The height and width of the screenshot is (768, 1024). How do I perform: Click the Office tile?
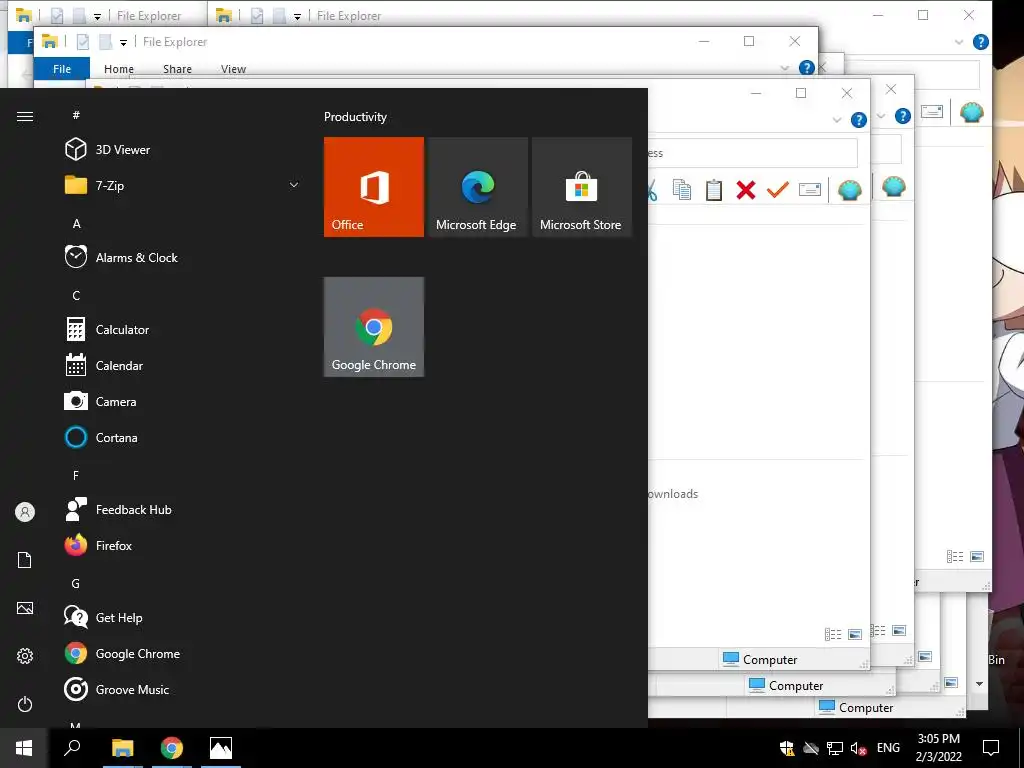[x=374, y=187]
